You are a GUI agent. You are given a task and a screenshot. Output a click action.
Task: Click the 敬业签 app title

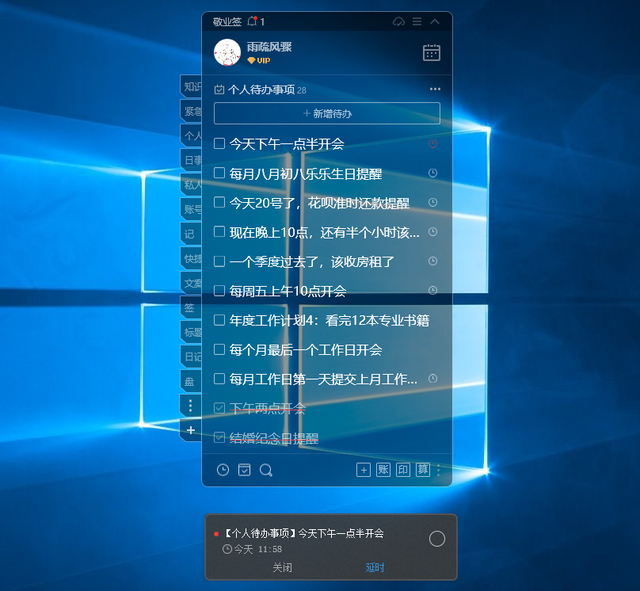[227, 22]
